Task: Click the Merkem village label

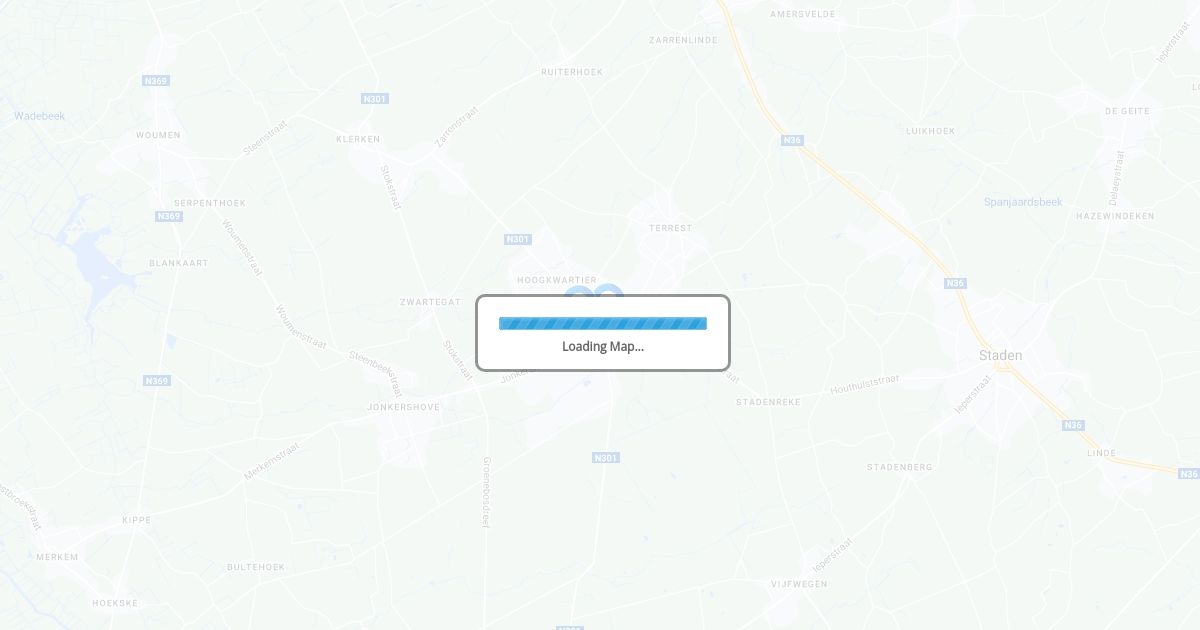Action: pyautogui.click(x=57, y=557)
